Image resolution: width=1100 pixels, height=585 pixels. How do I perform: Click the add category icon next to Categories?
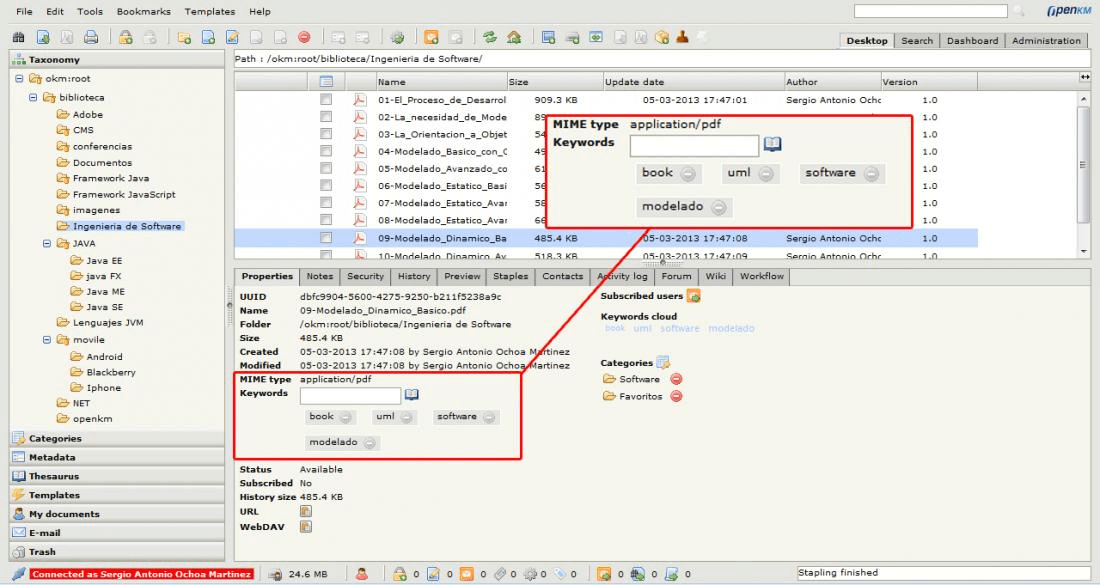click(663, 363)
